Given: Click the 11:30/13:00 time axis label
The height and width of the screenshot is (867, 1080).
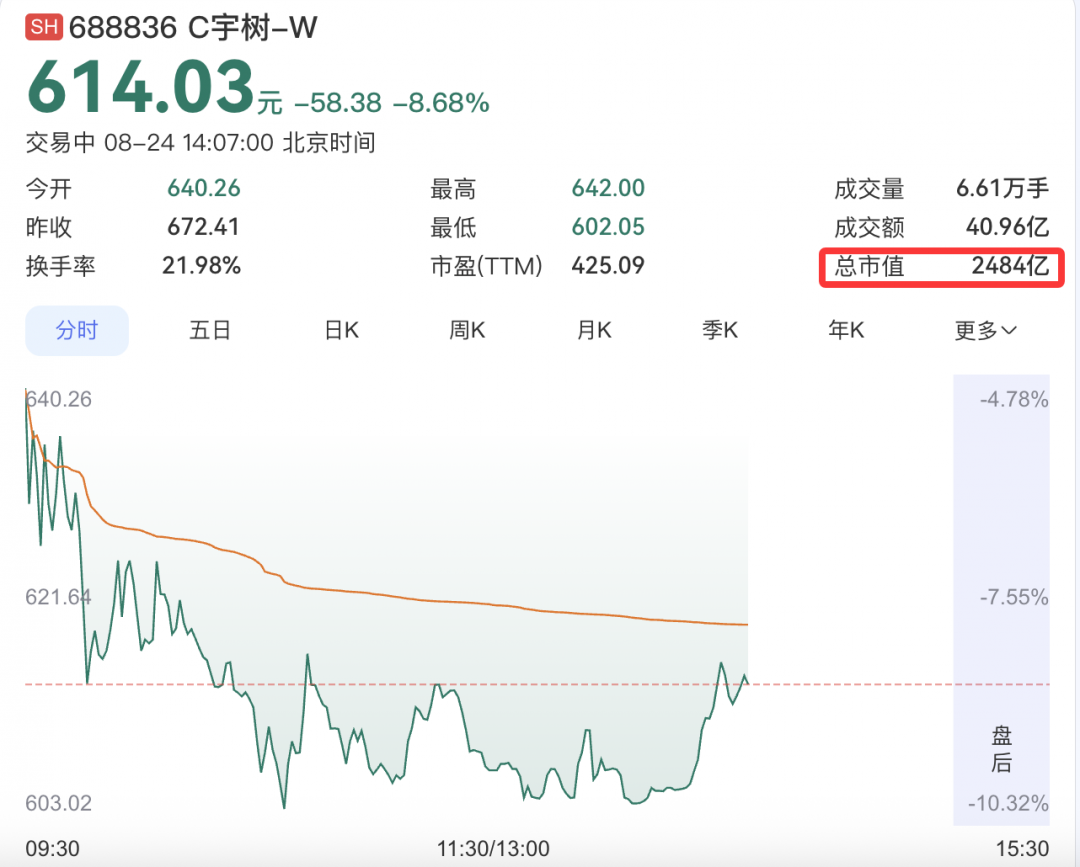Looking at the screenshot, I should pyautogui.click(x=493, y=848).
